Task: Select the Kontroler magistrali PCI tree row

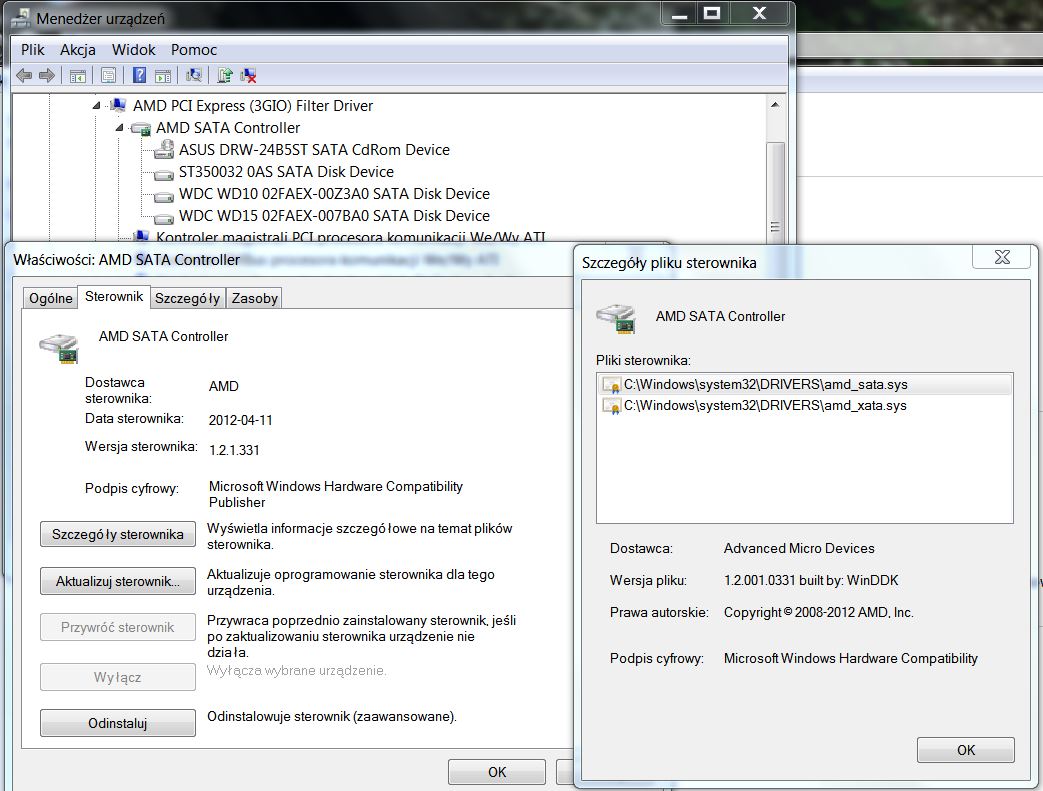Action: tap(351, 237)
